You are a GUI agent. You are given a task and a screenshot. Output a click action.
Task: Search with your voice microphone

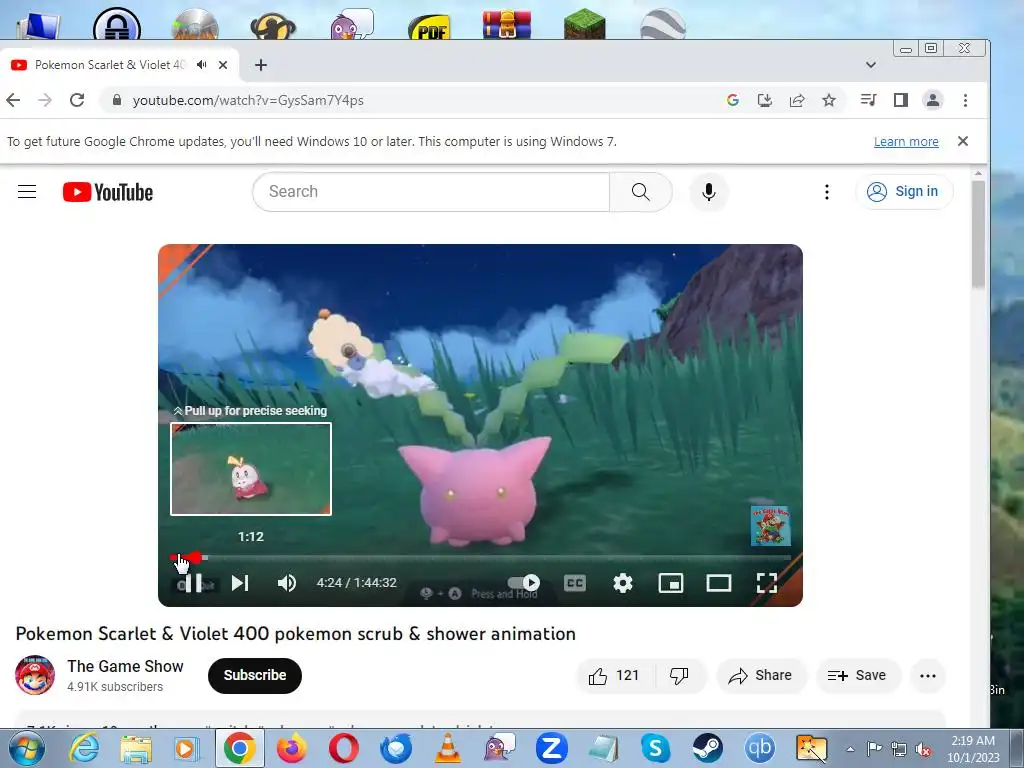coord(709,192)
